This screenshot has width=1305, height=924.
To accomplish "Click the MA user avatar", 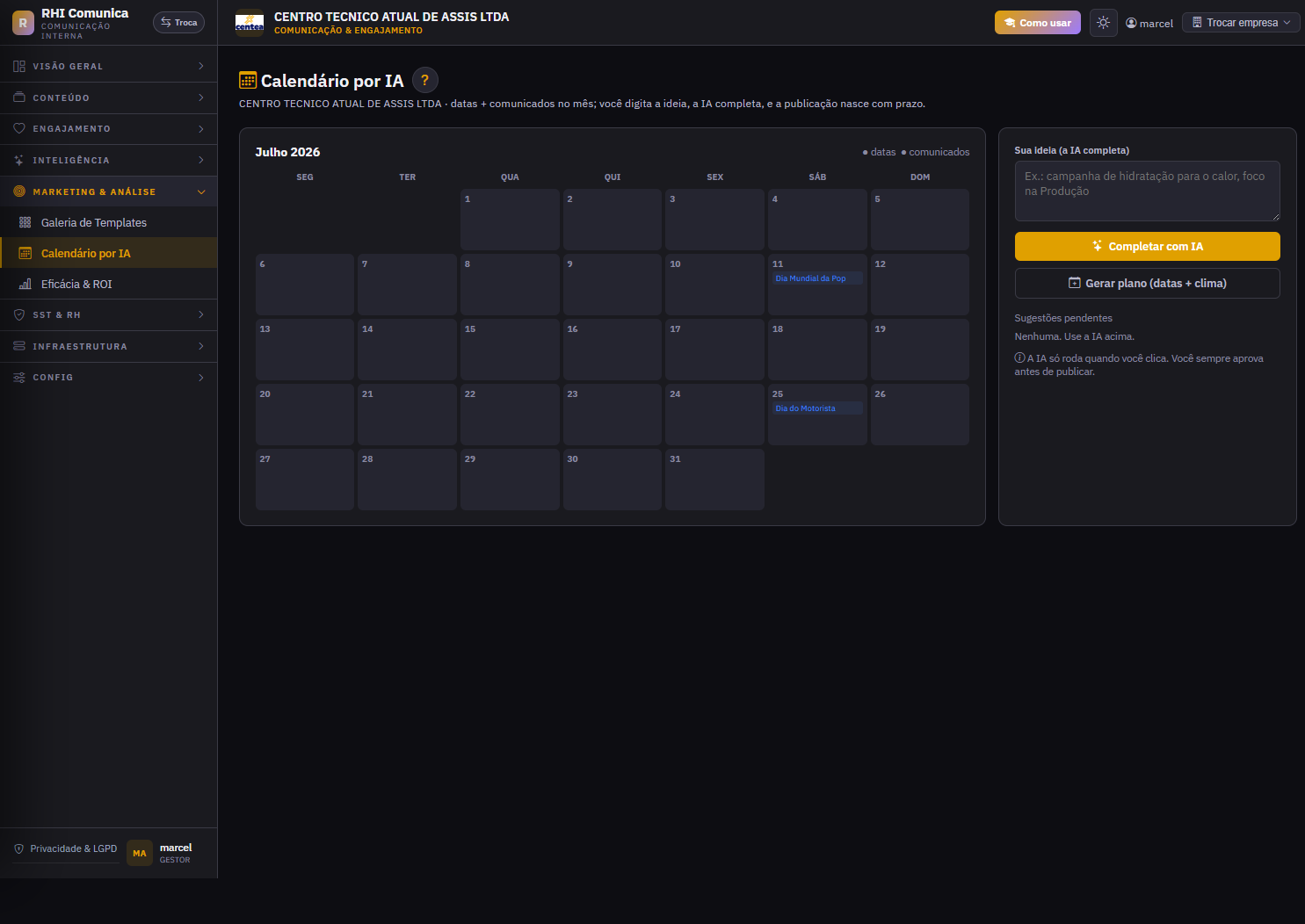I will point(140,853).
